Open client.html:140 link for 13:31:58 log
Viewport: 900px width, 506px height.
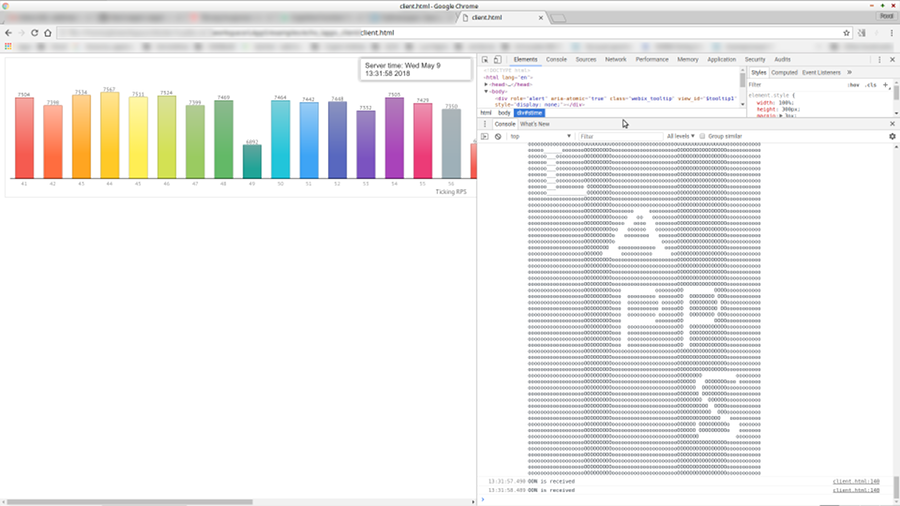(x=856, y=491)
